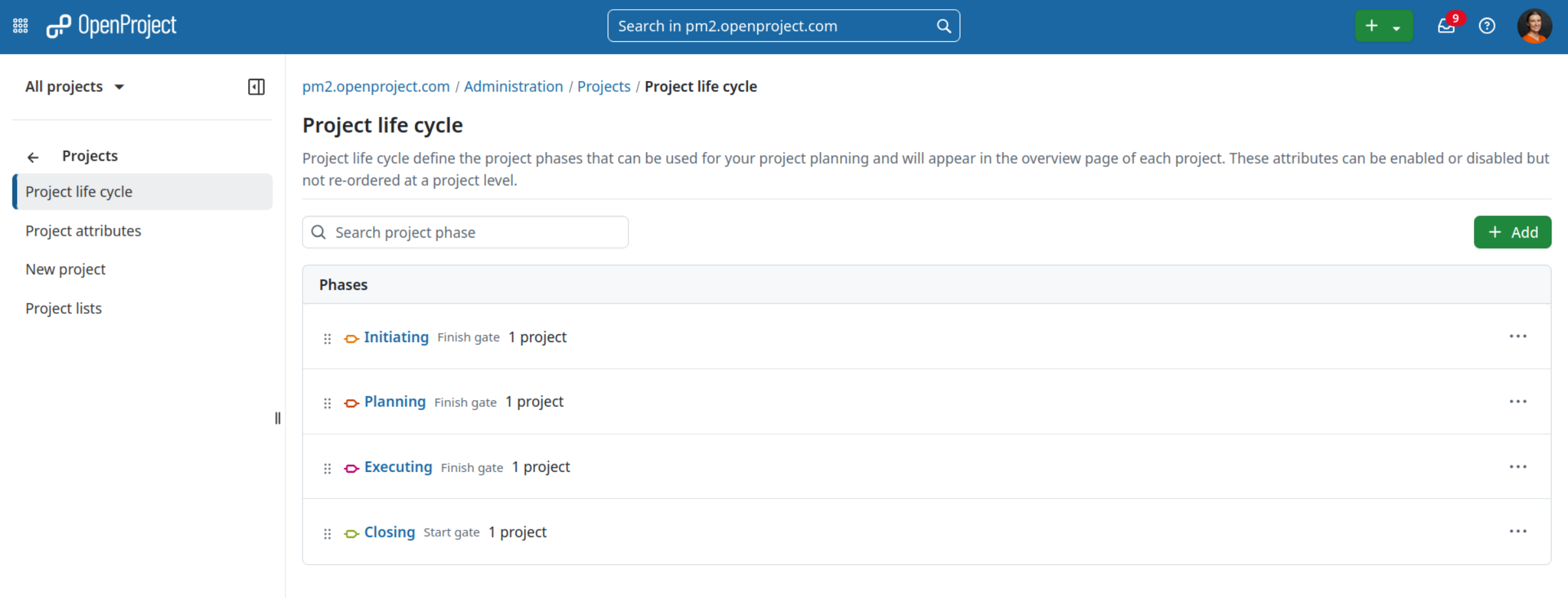Open the help question mark menu
The height and width of the screenshot is (598, 1568).
click(1487, 26)
